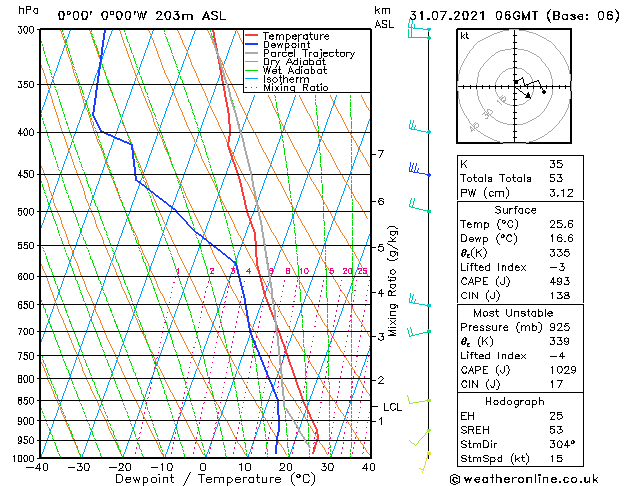629x486 pixels.
Task: Click the wind barb at 300 hPa
Action: click(x=419, y=29)
